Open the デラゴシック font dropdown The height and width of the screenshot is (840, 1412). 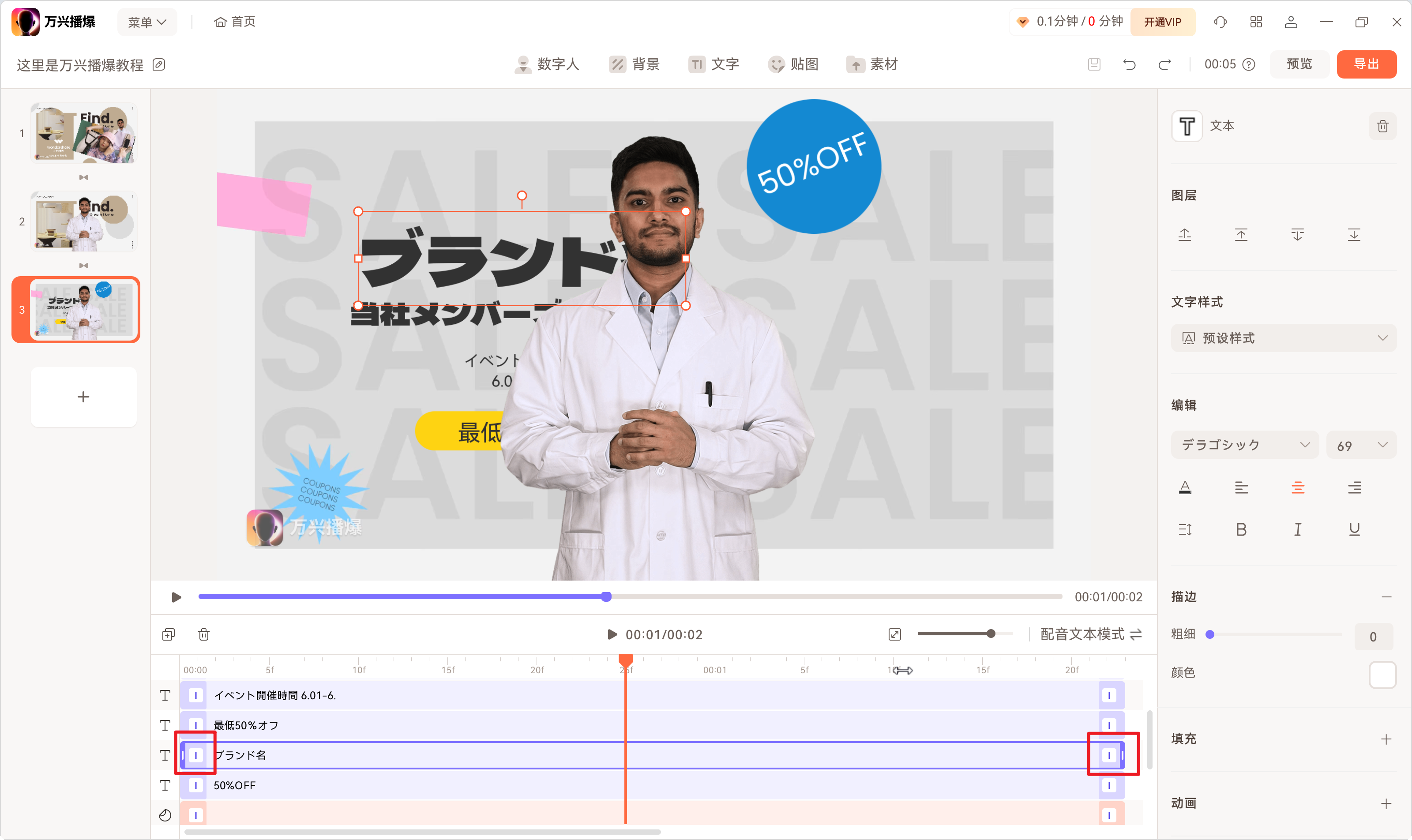click(1244, 445)
